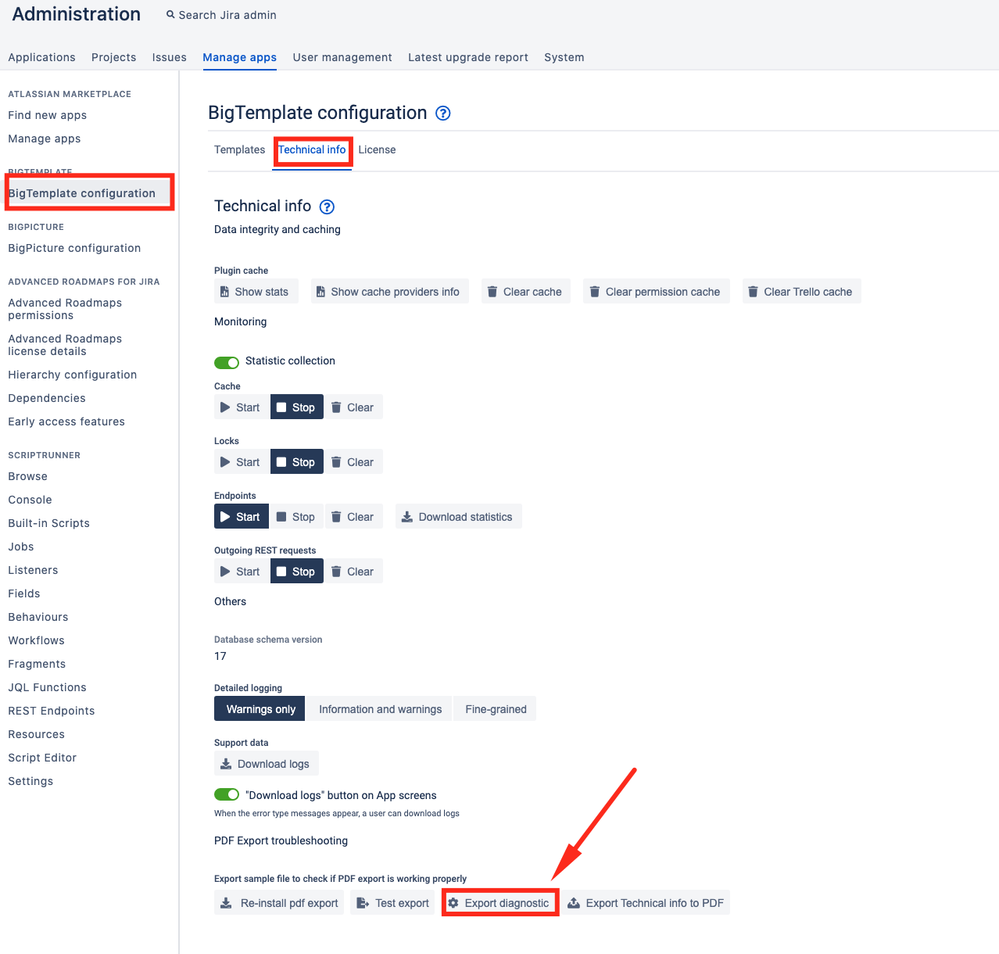The image size is (999, 954).
Task: Clear Trello cache
Action: pyautogui.click(x=801, y=291)
